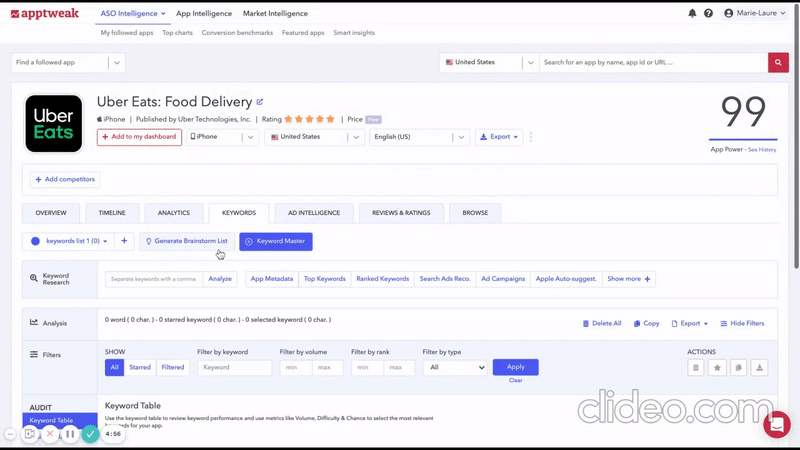Click Add to my dashboard button
The image size is (800, 450).
click(x=139, y=137)
